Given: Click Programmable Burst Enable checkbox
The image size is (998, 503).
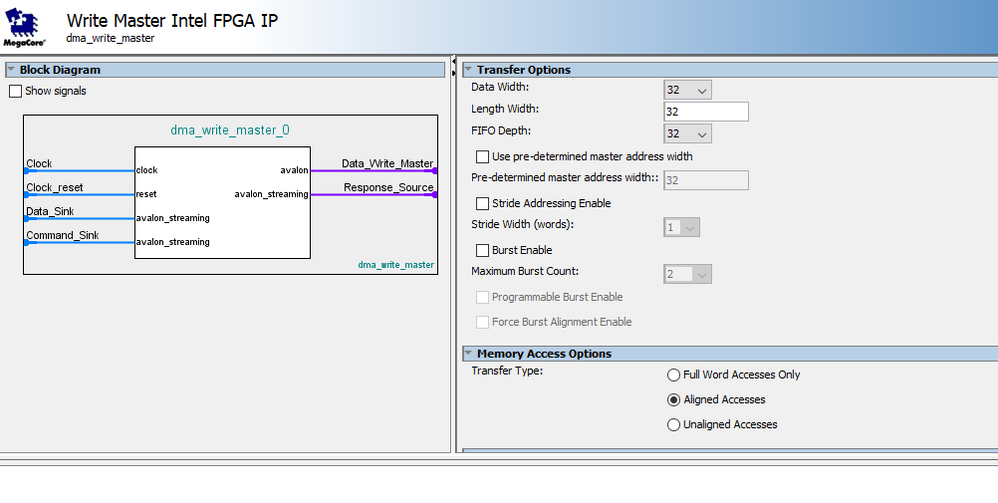Looking at the screenshot, I should (x=482, y=297).
